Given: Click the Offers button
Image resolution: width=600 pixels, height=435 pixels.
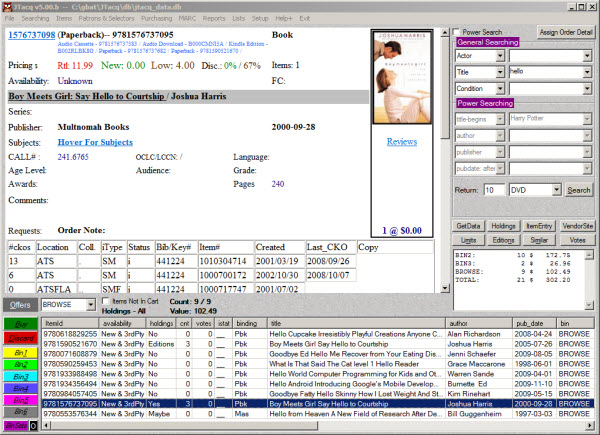Looking at the screenshot, I should (20, 305).
